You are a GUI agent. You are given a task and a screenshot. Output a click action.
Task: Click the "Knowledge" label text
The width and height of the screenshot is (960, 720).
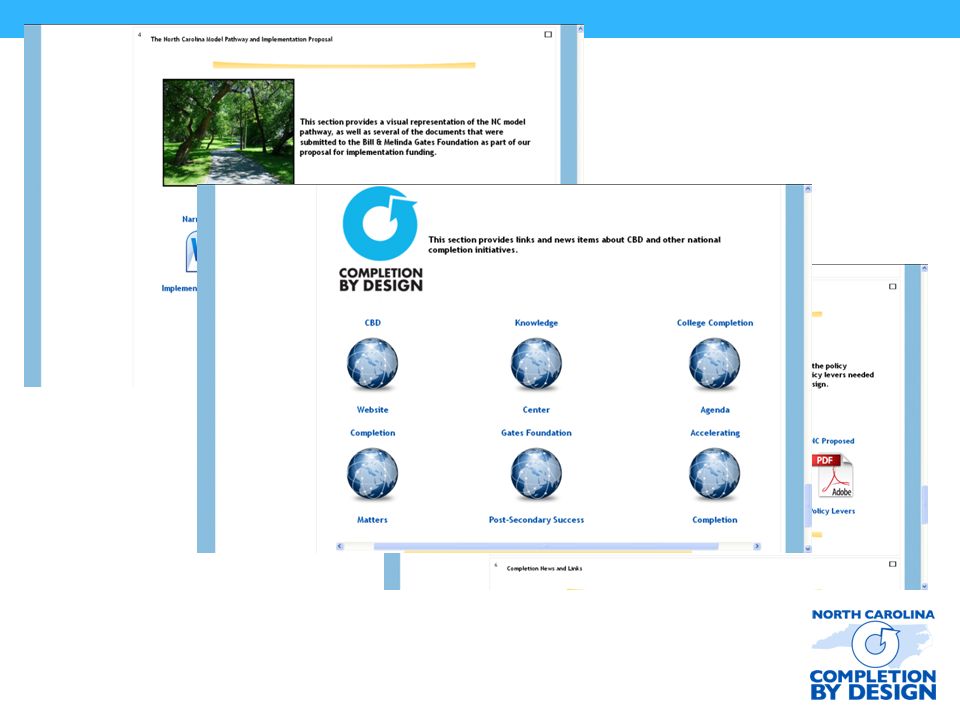click(536, 323)
